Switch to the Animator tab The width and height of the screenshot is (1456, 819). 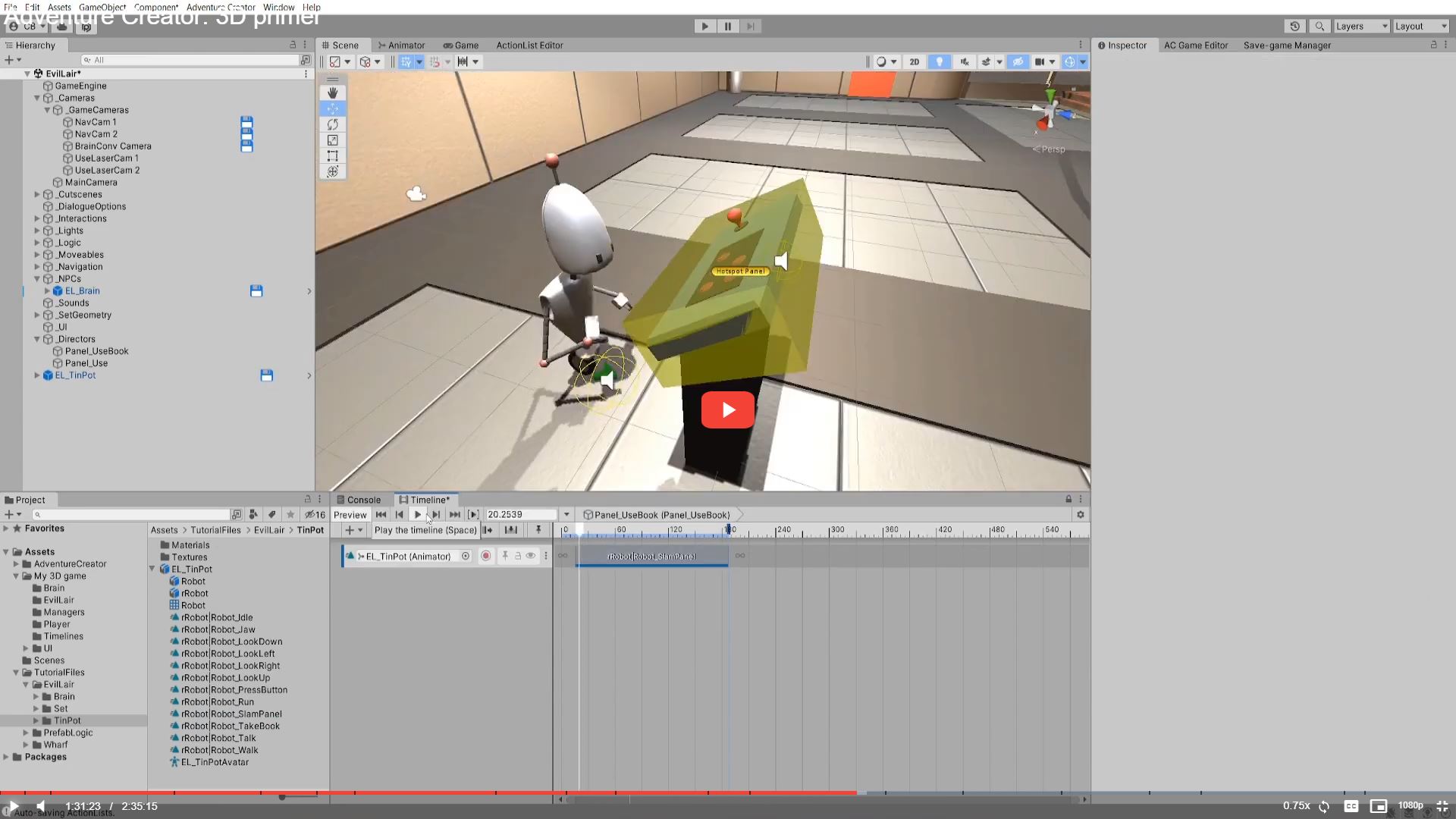tap(401, 45)
